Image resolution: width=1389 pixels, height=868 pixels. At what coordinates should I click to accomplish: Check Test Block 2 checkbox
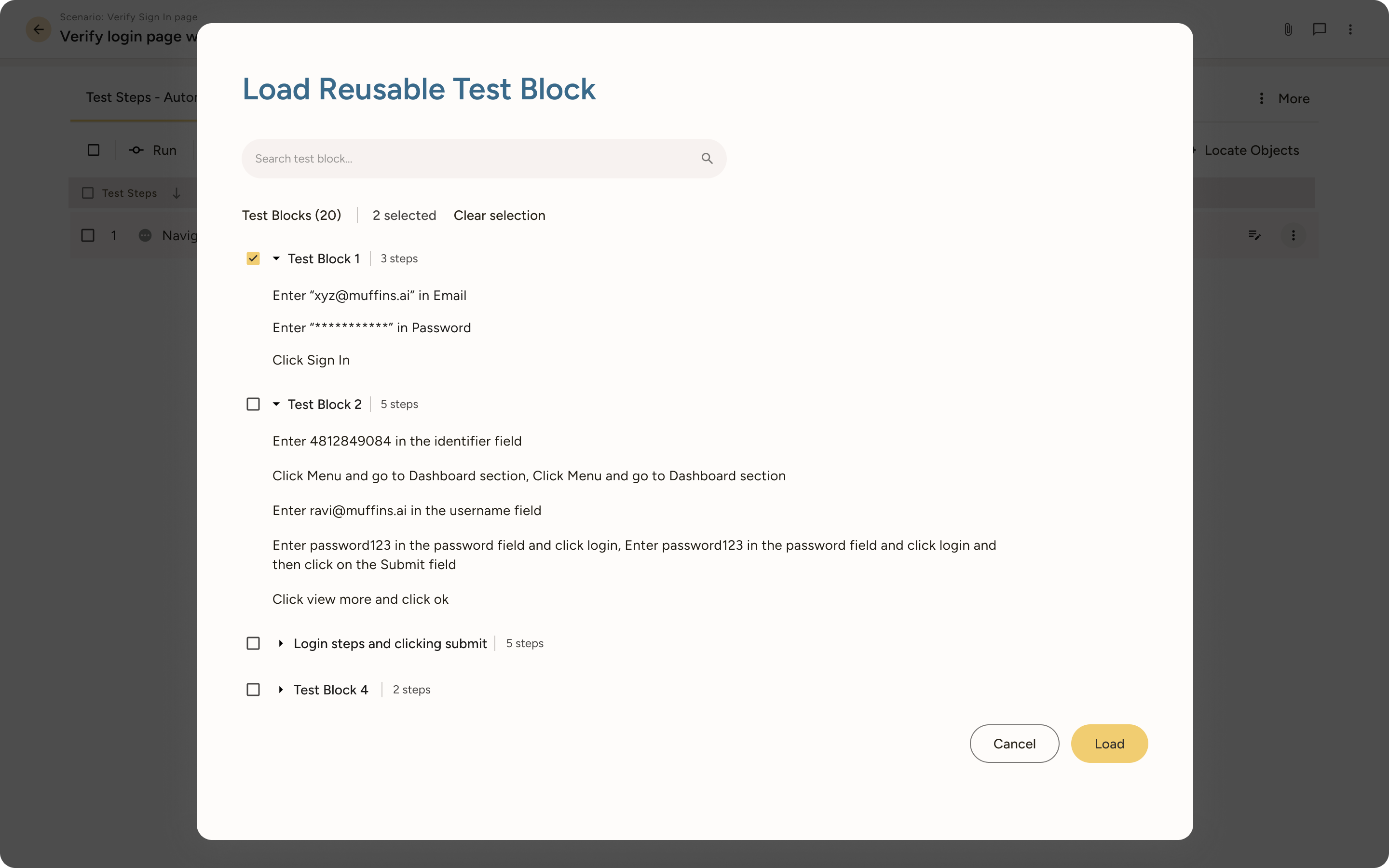pyautogui.click(x=253, y=404)
